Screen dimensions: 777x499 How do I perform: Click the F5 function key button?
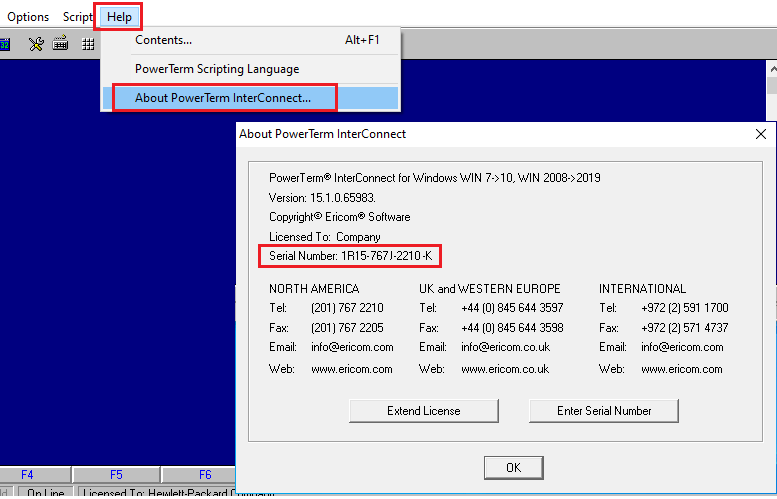point(116,475)
